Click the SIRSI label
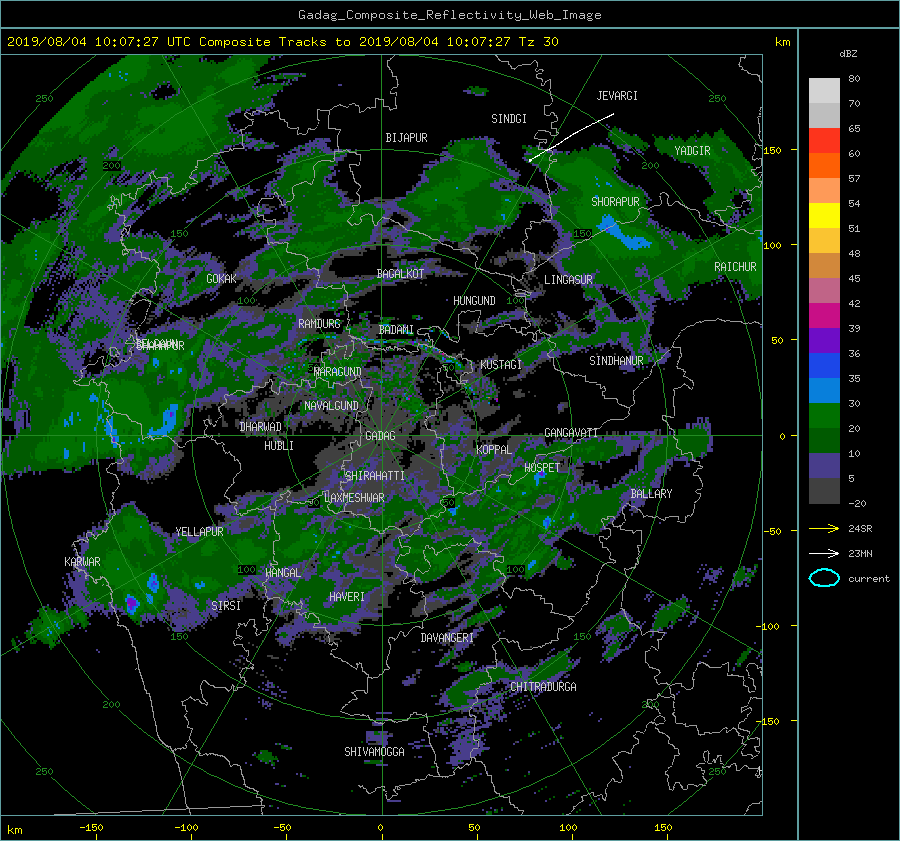The height and width of the screenshot is (841, 900). pyautogui.click(x=226, y=606)
